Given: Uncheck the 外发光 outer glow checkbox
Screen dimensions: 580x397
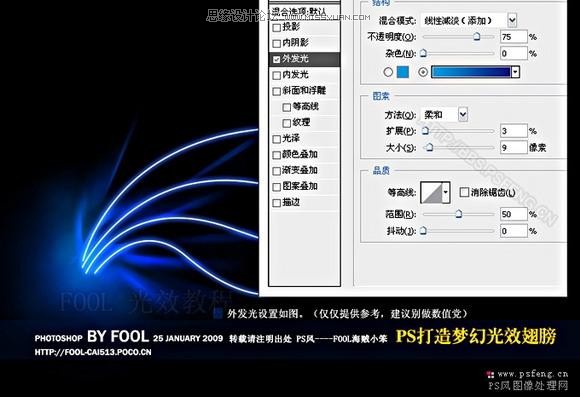Looking at the screenshot, I should [276, 59].
